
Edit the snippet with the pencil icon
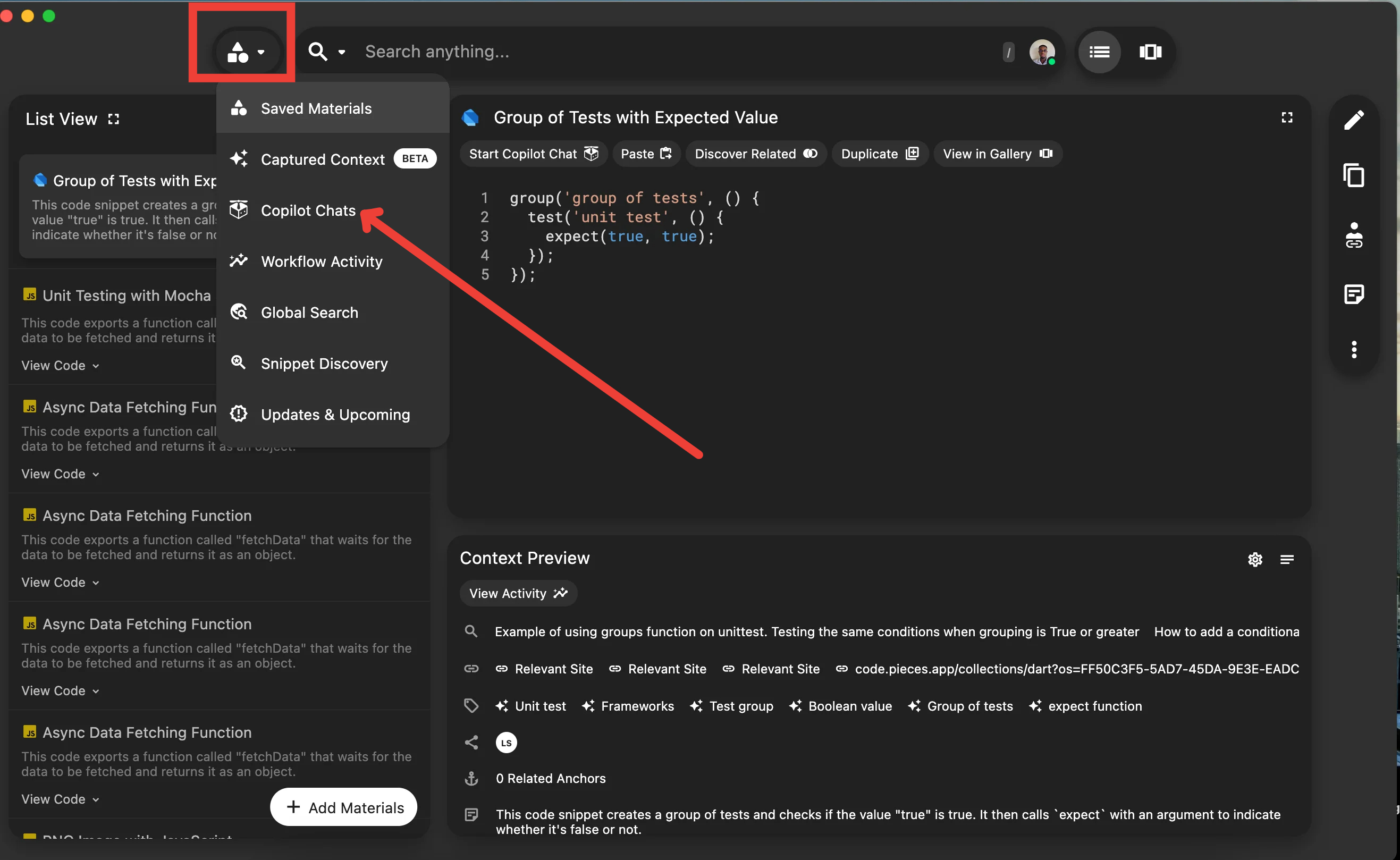tap(1354, 119)
